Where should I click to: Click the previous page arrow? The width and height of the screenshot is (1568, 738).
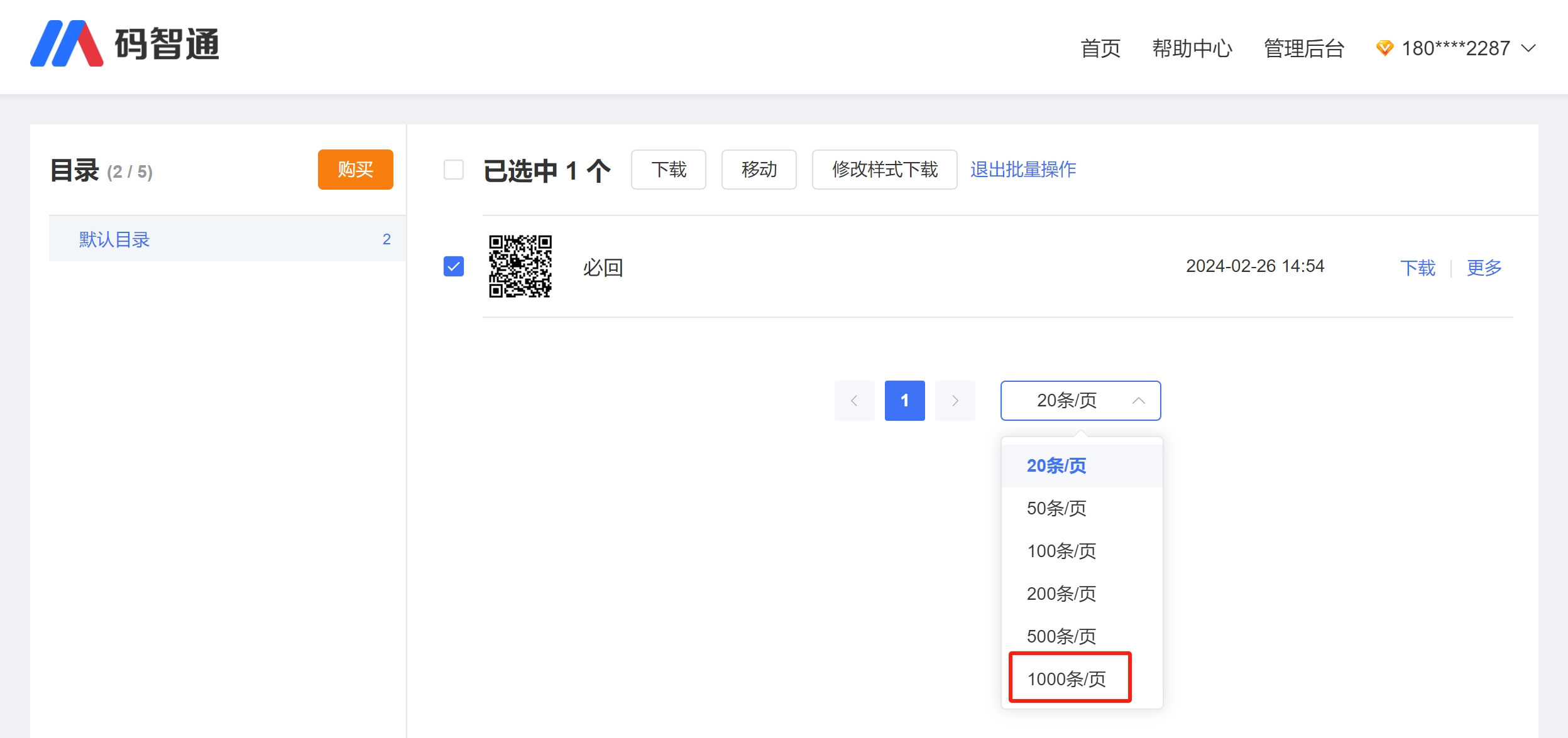click(854, 401)
